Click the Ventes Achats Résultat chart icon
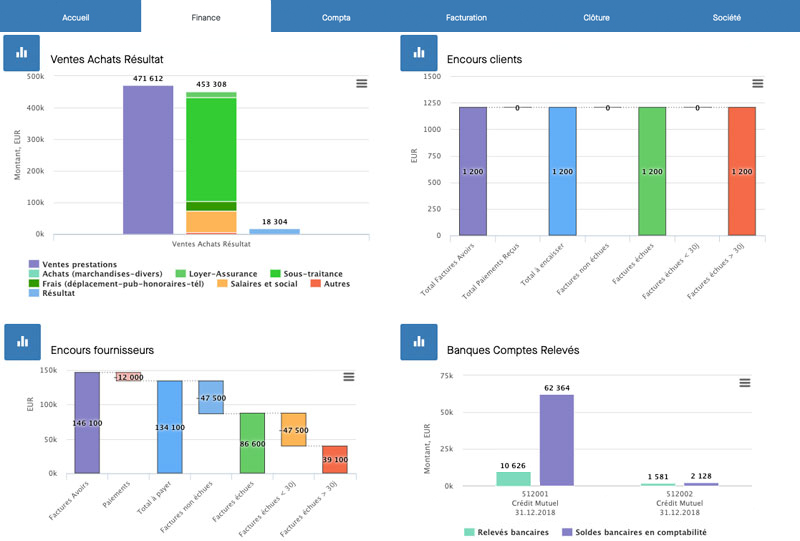 pyautogui.click(x=21, y=53)
